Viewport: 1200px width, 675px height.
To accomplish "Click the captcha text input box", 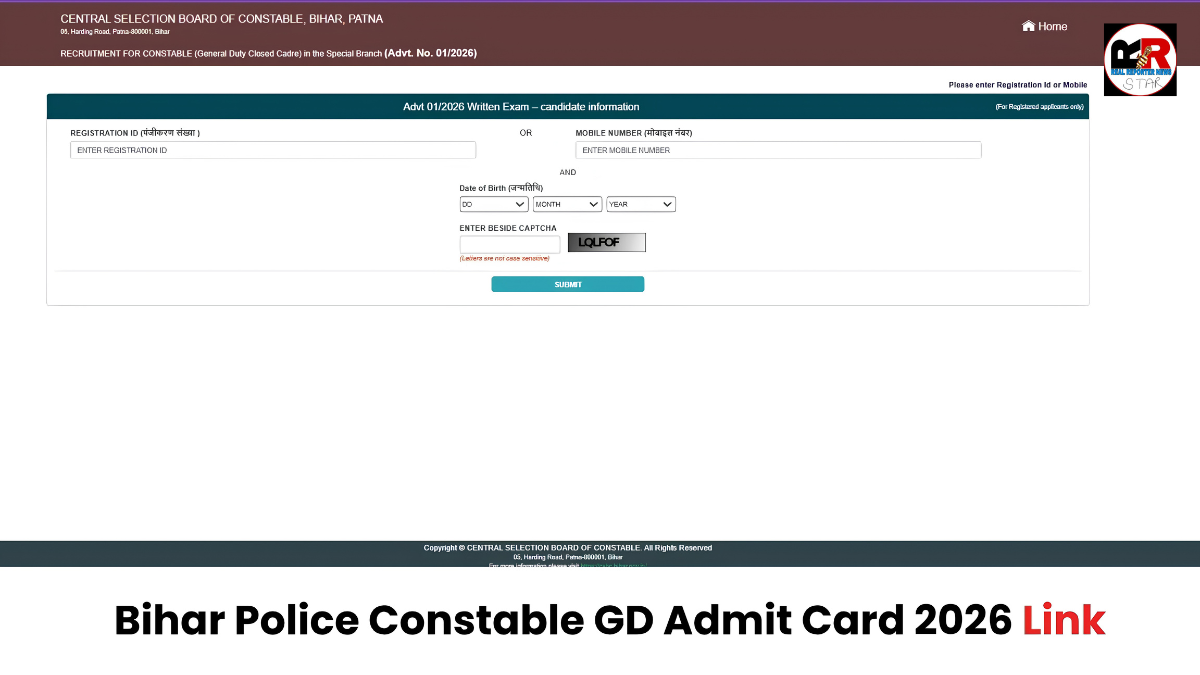I will pos(510,244).
